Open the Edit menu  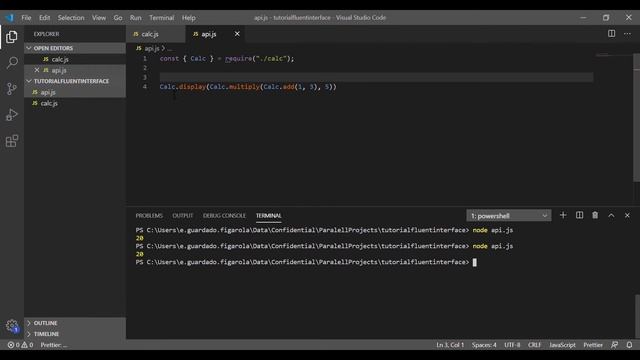click(x=44, y=18)
